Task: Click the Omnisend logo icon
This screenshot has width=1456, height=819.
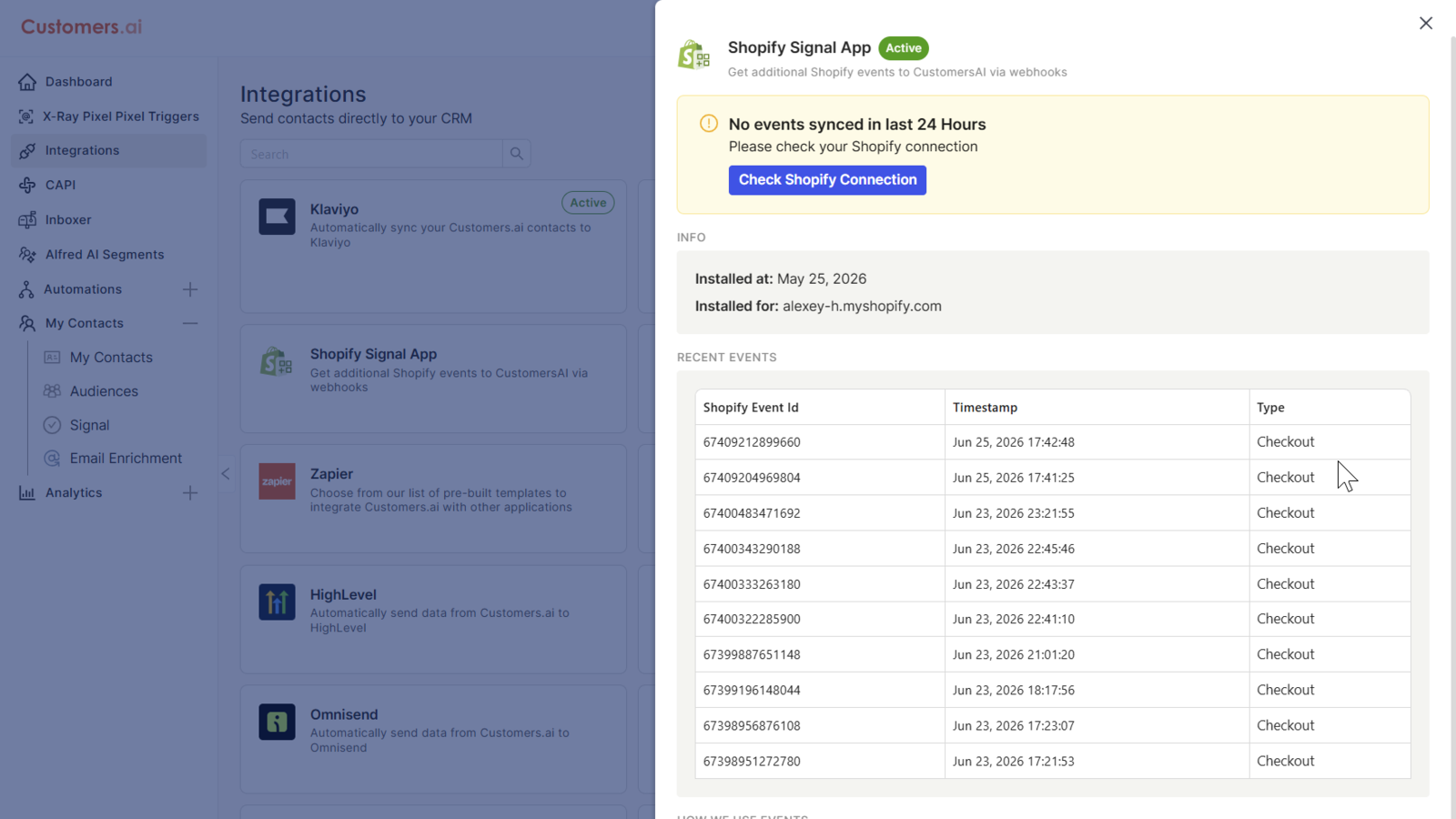Action: pos(277,722)
